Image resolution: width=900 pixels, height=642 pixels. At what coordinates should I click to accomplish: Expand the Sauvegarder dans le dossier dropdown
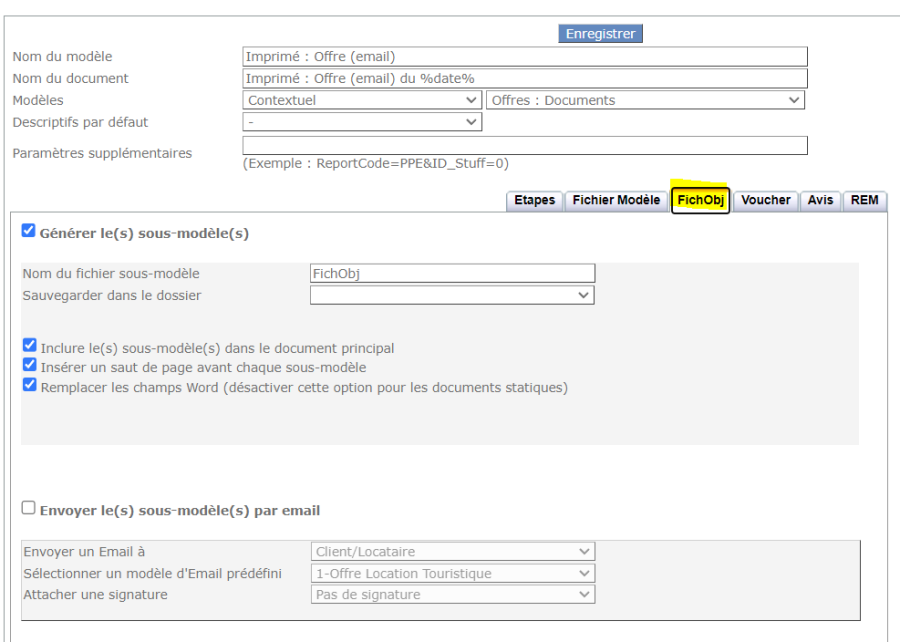452,296
